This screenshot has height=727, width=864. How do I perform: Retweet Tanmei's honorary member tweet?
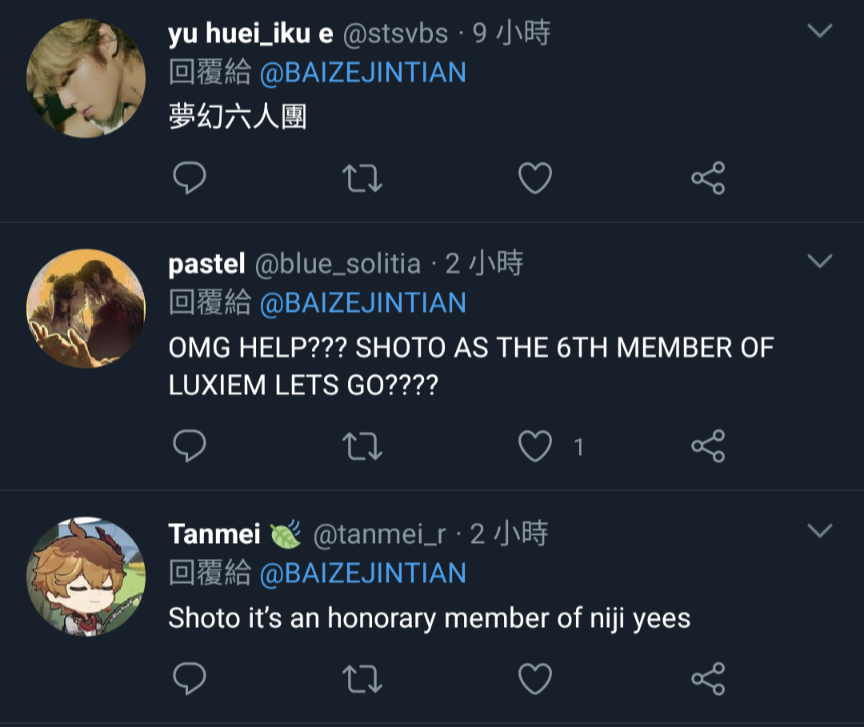tap(362, 677)
